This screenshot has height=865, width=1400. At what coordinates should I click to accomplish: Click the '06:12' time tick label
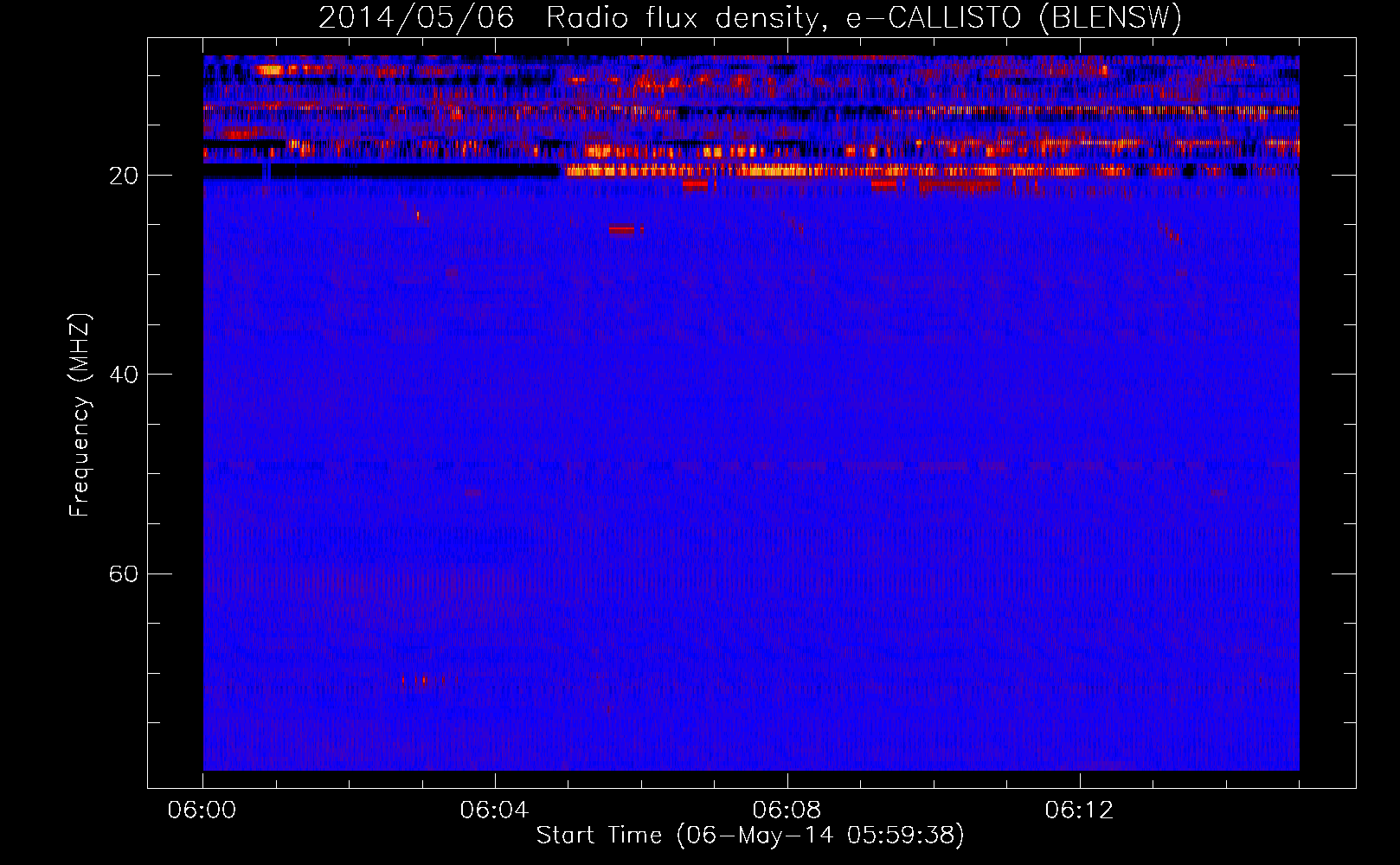click(1080, 811)
